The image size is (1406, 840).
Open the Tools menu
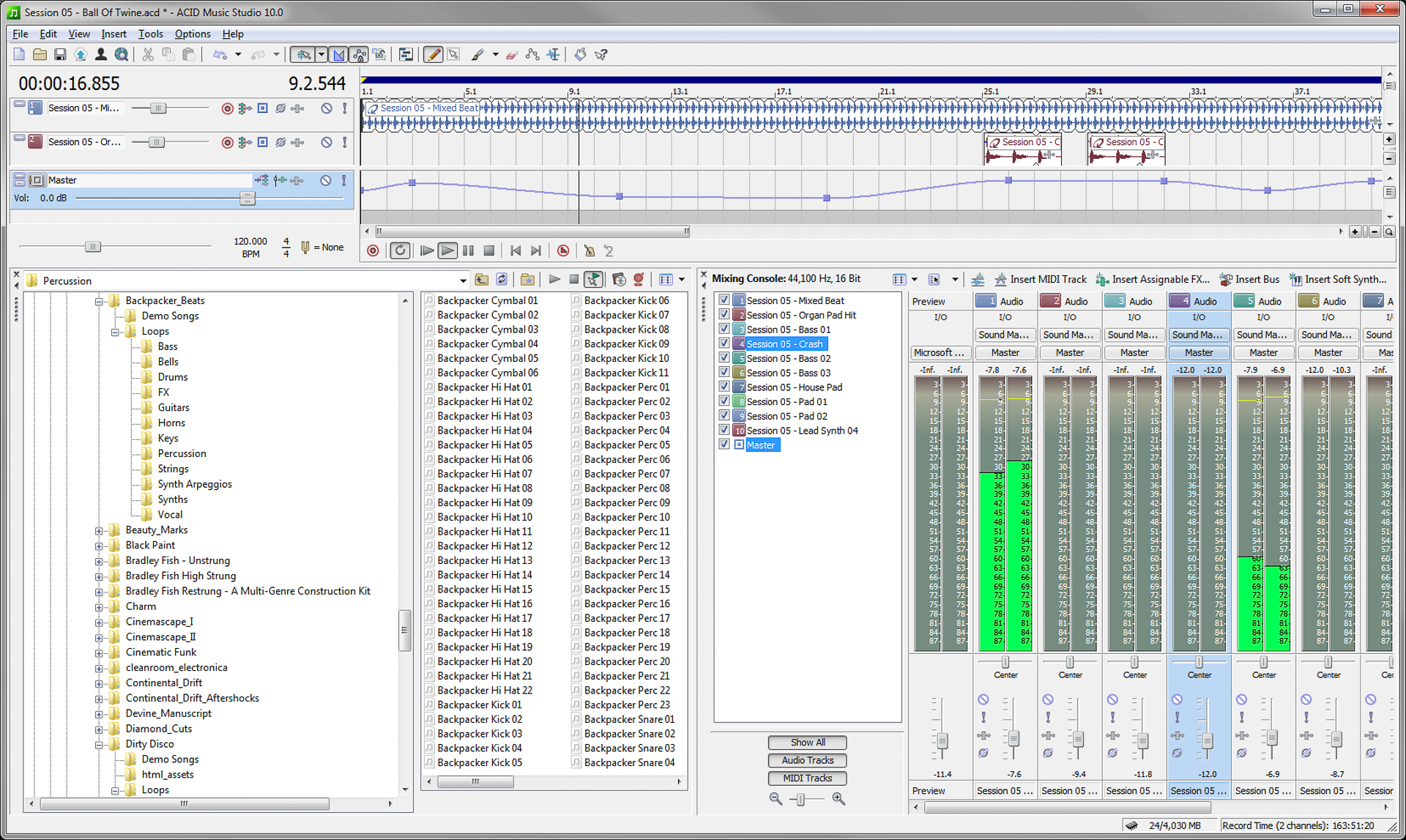(x=150, y=34)
